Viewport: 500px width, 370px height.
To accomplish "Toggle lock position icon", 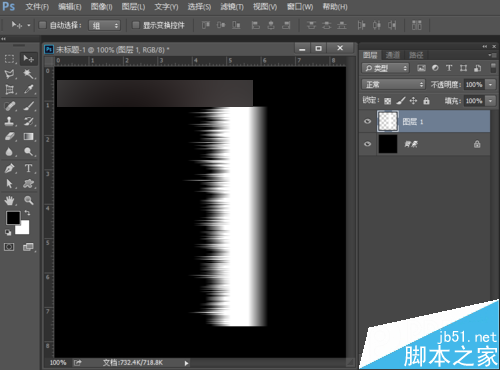I will [x=413, y=101].
